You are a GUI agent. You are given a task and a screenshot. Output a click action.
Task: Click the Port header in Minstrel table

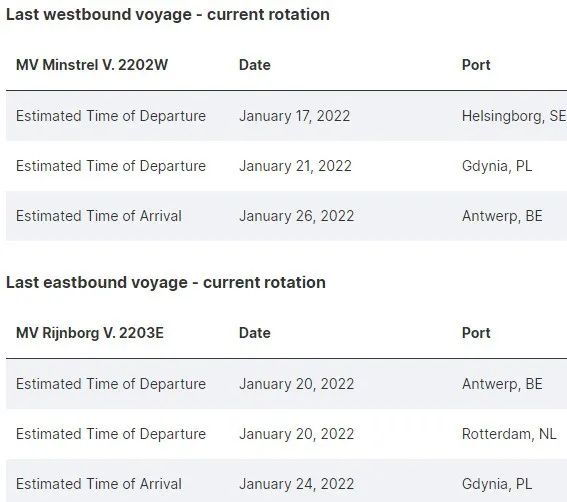(476, 65)
